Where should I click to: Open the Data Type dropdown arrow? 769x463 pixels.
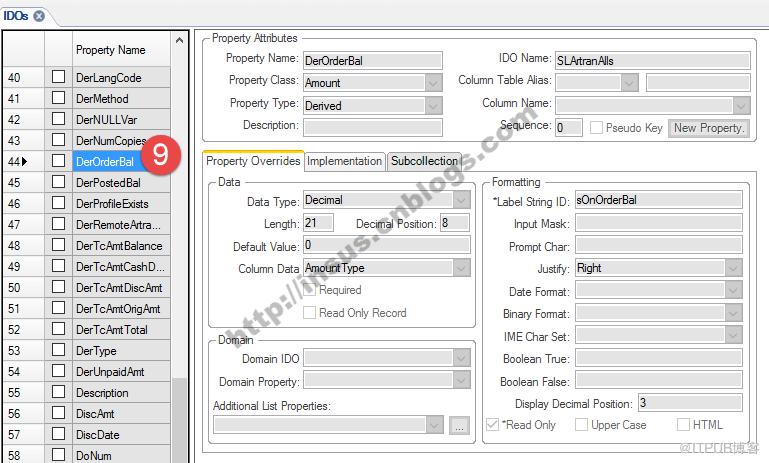(x=461, y=200)
